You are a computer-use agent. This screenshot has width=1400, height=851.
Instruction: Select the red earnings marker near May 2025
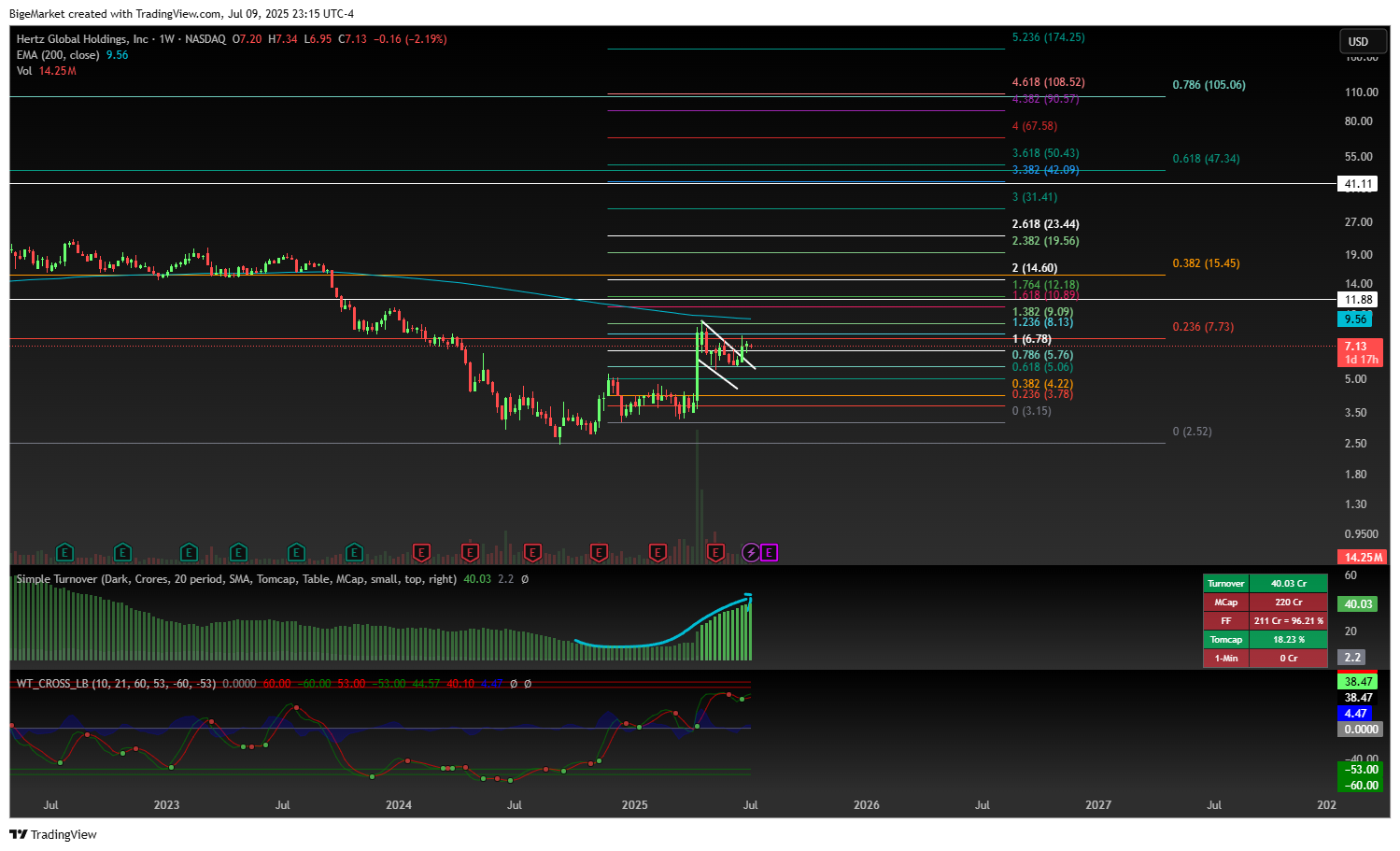(715, 553)
